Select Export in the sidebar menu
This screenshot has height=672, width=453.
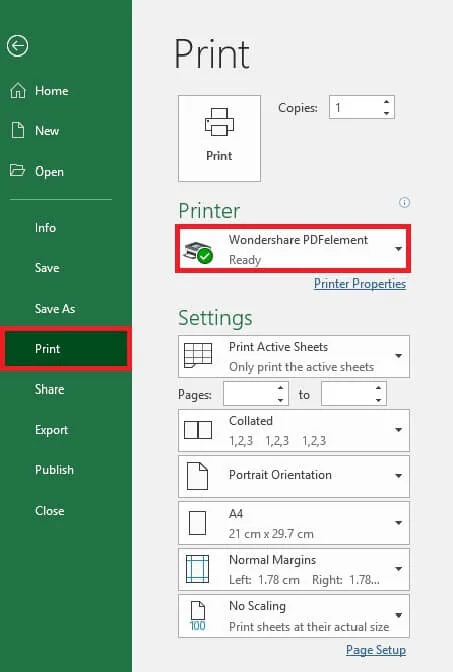[x=51, y=430]
